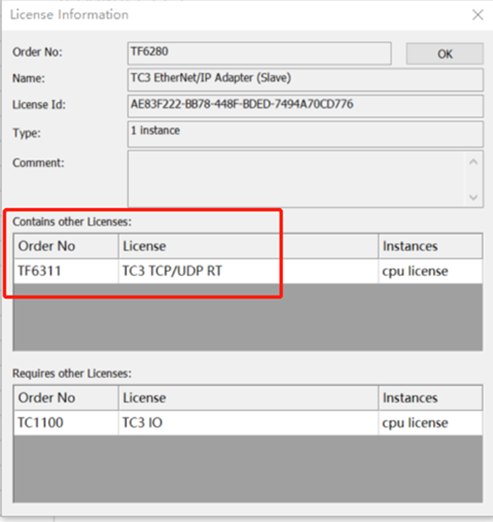493x522 pixels.
Task: Click the Name field with EtherNet/IP Adapter
Action: click(305, 80)
